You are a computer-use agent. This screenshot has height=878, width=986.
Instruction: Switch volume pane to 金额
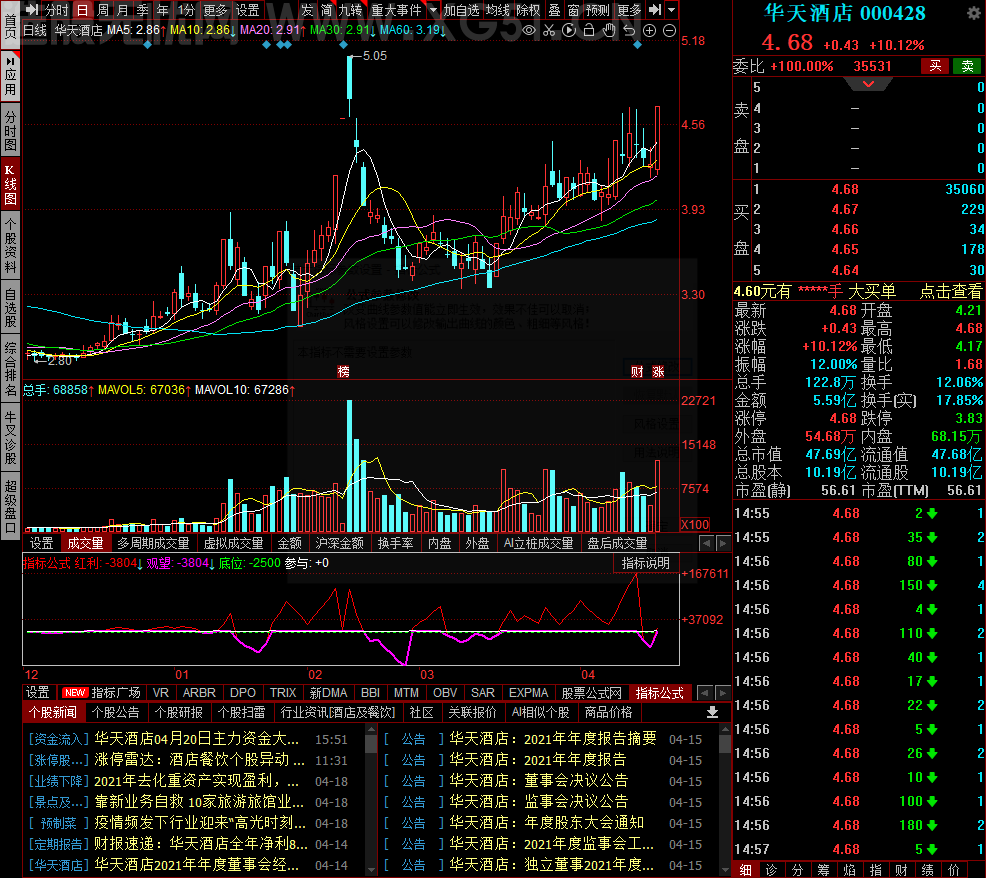290,543
